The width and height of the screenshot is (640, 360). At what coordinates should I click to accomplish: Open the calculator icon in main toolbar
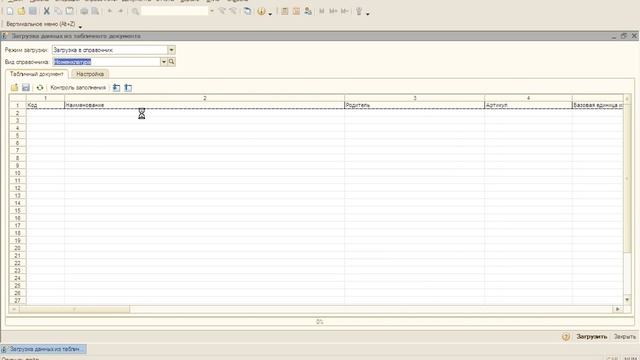(x=285, y=11)
